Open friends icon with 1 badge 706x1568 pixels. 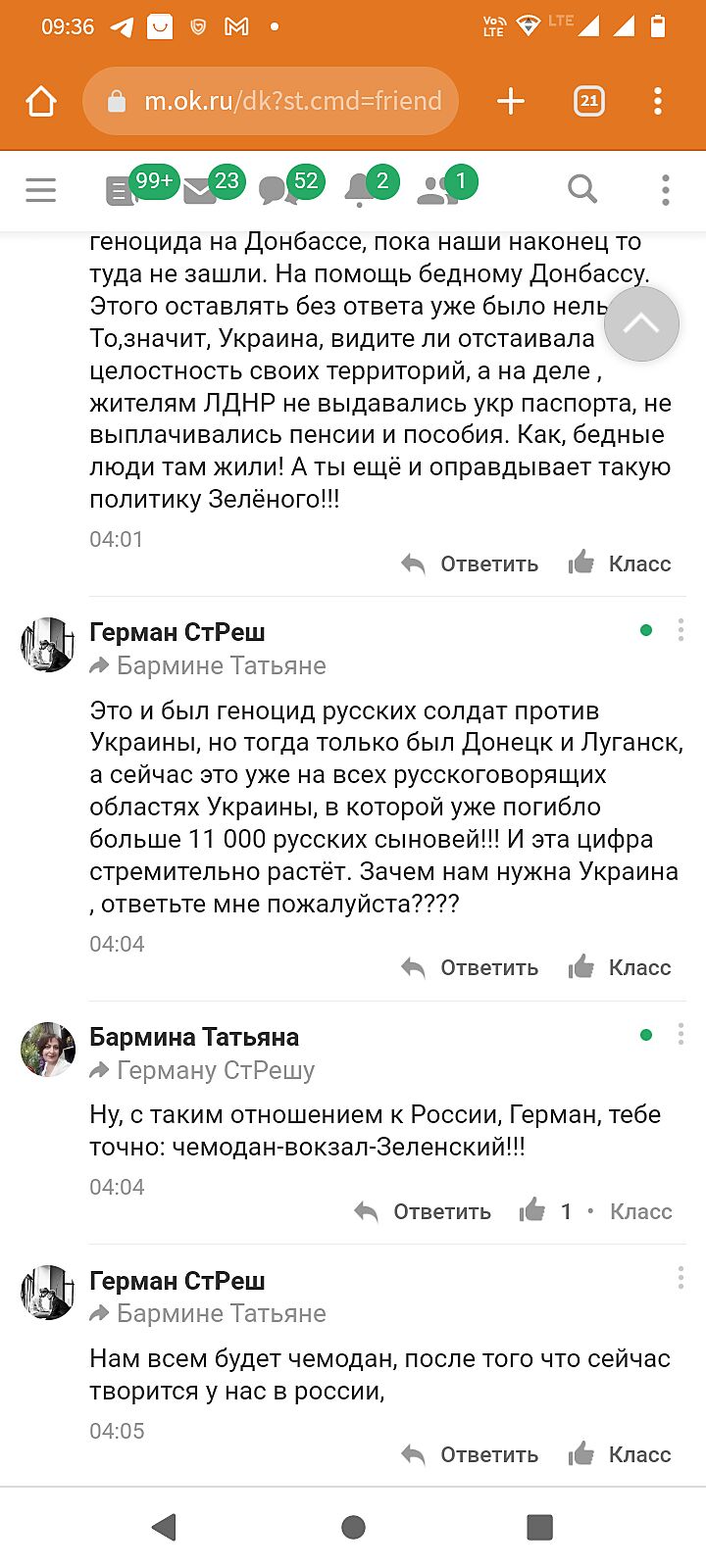coord(436,190)
